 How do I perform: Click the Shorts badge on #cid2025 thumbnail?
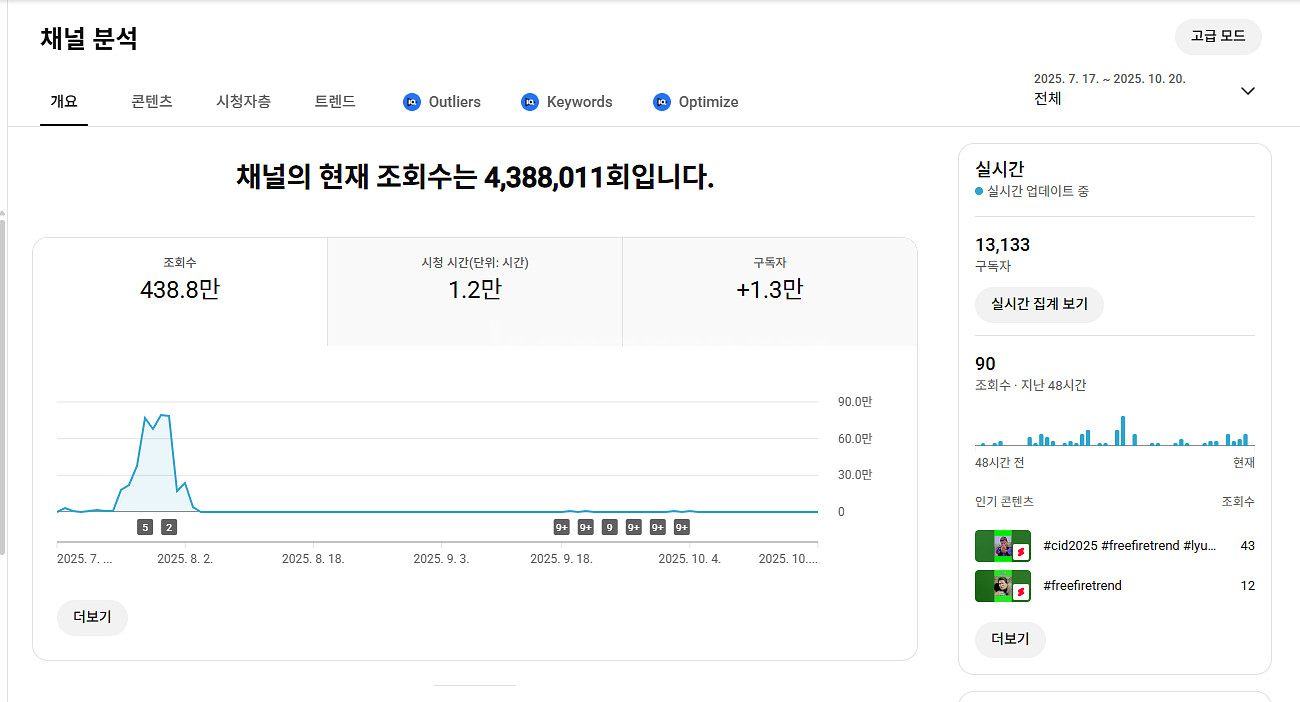(1021, 552)
